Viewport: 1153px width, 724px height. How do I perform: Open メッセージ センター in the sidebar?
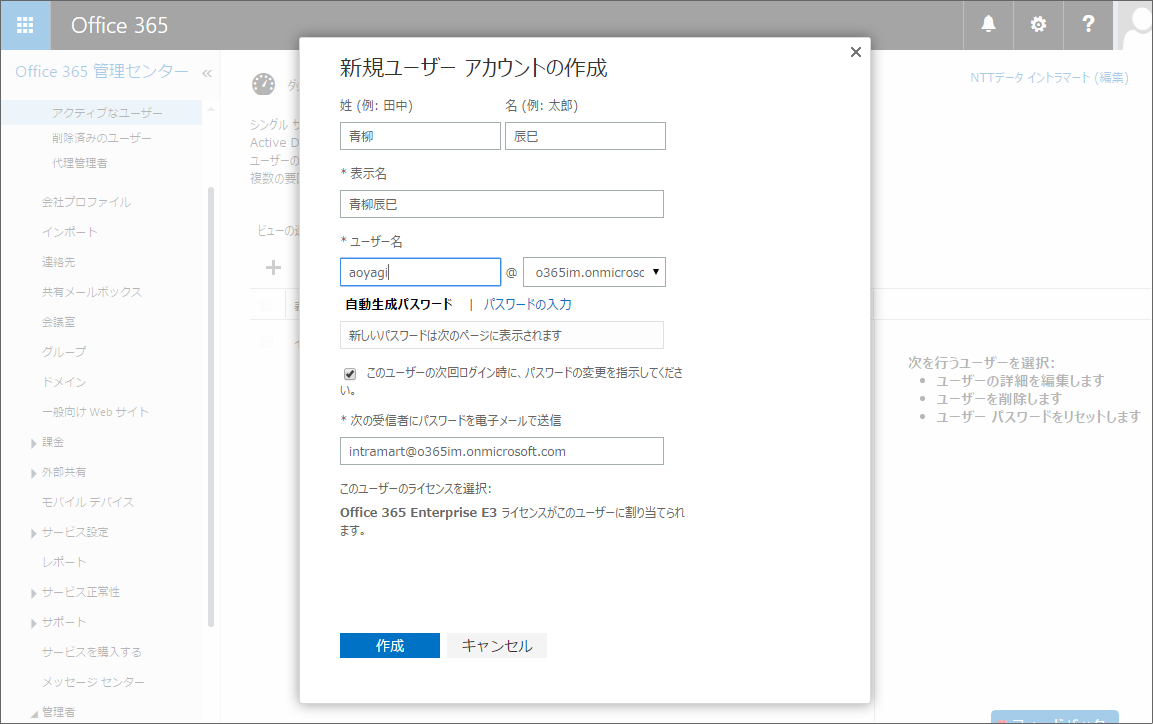click(93, 682)
